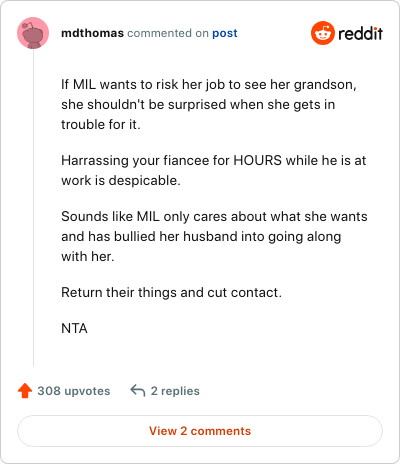
Task: Click the reddit wordmark text logo
Action: pyautogui.click(x=360, y=33)
